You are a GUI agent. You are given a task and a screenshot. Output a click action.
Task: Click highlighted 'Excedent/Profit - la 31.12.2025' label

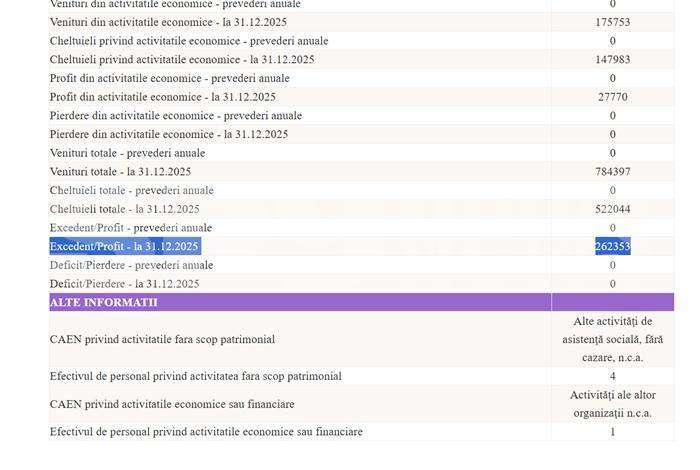click(125, 246)
